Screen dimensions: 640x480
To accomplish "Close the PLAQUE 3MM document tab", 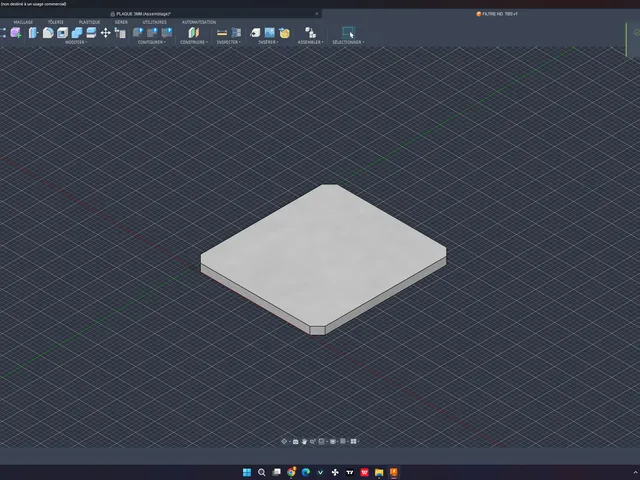I will [317, 14].
